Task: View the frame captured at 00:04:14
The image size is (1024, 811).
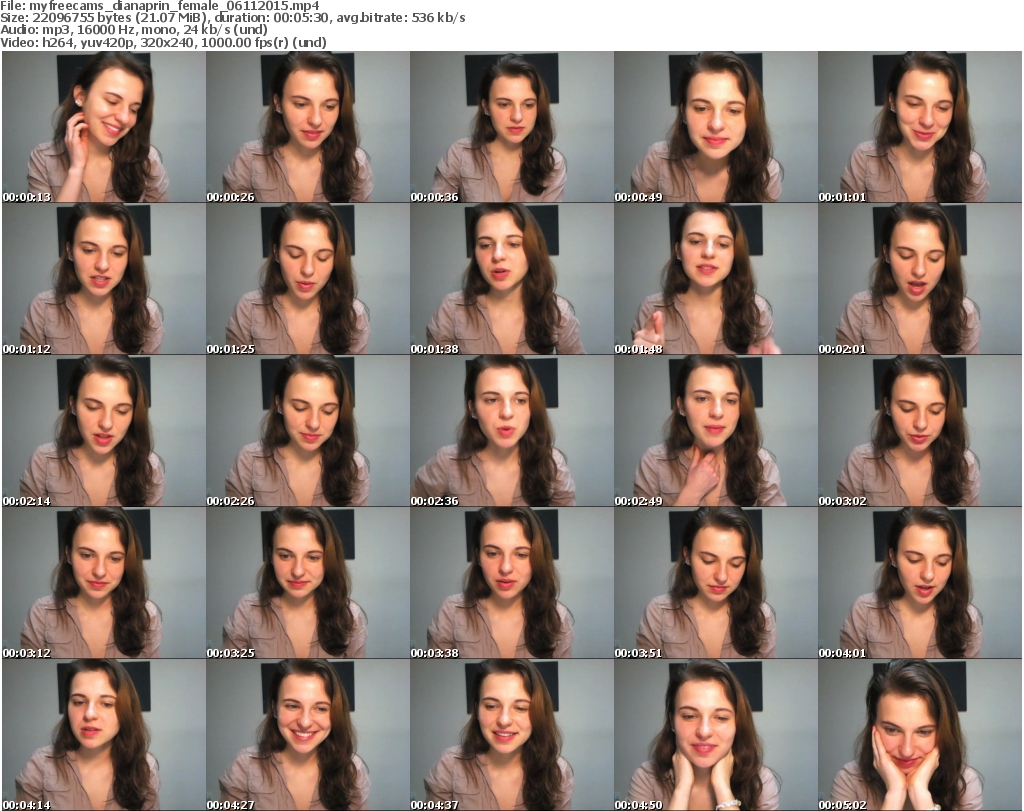Action: click(x=104, y=735)
